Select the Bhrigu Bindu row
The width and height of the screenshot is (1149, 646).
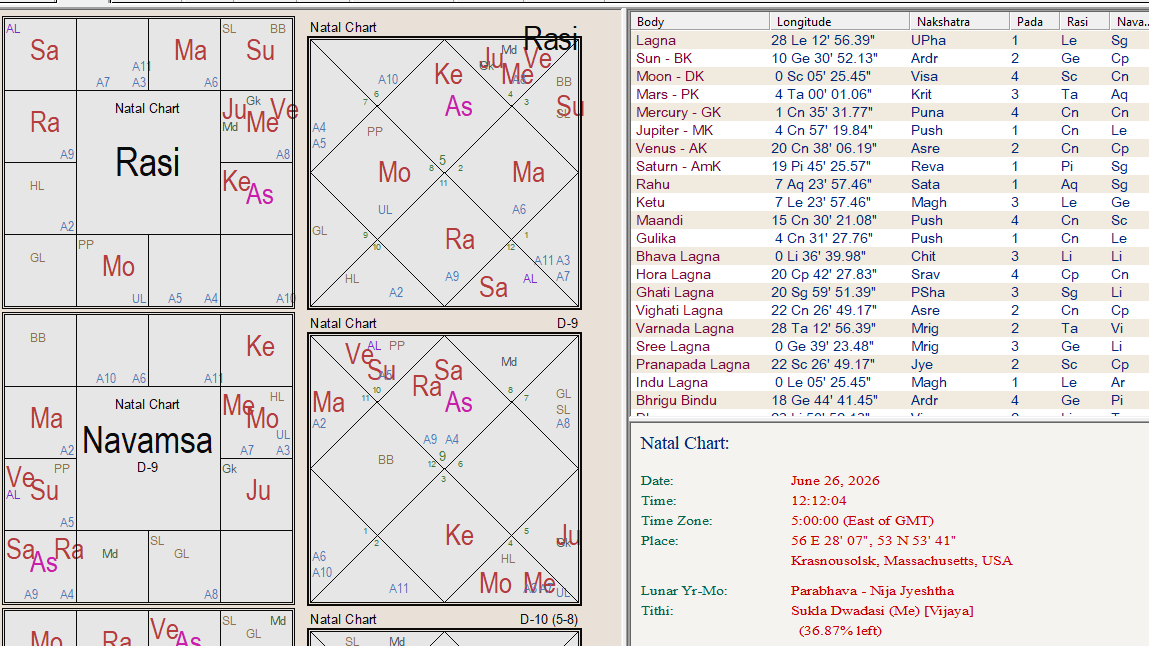(890, 401)
